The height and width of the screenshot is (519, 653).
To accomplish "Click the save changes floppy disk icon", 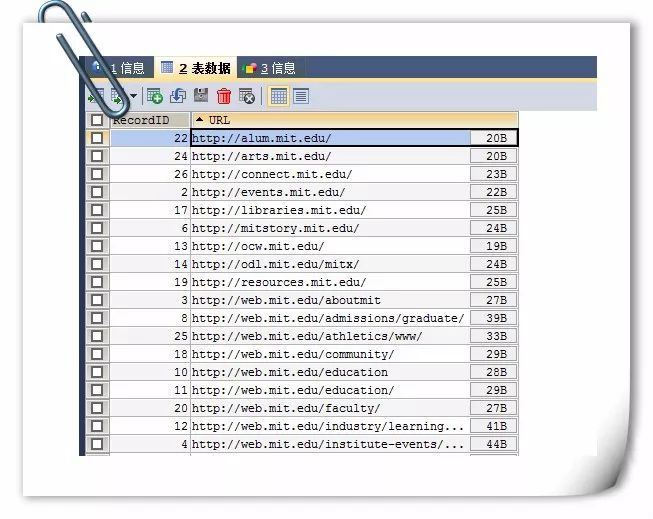I will pyautogui.click(x=201, y=96).
